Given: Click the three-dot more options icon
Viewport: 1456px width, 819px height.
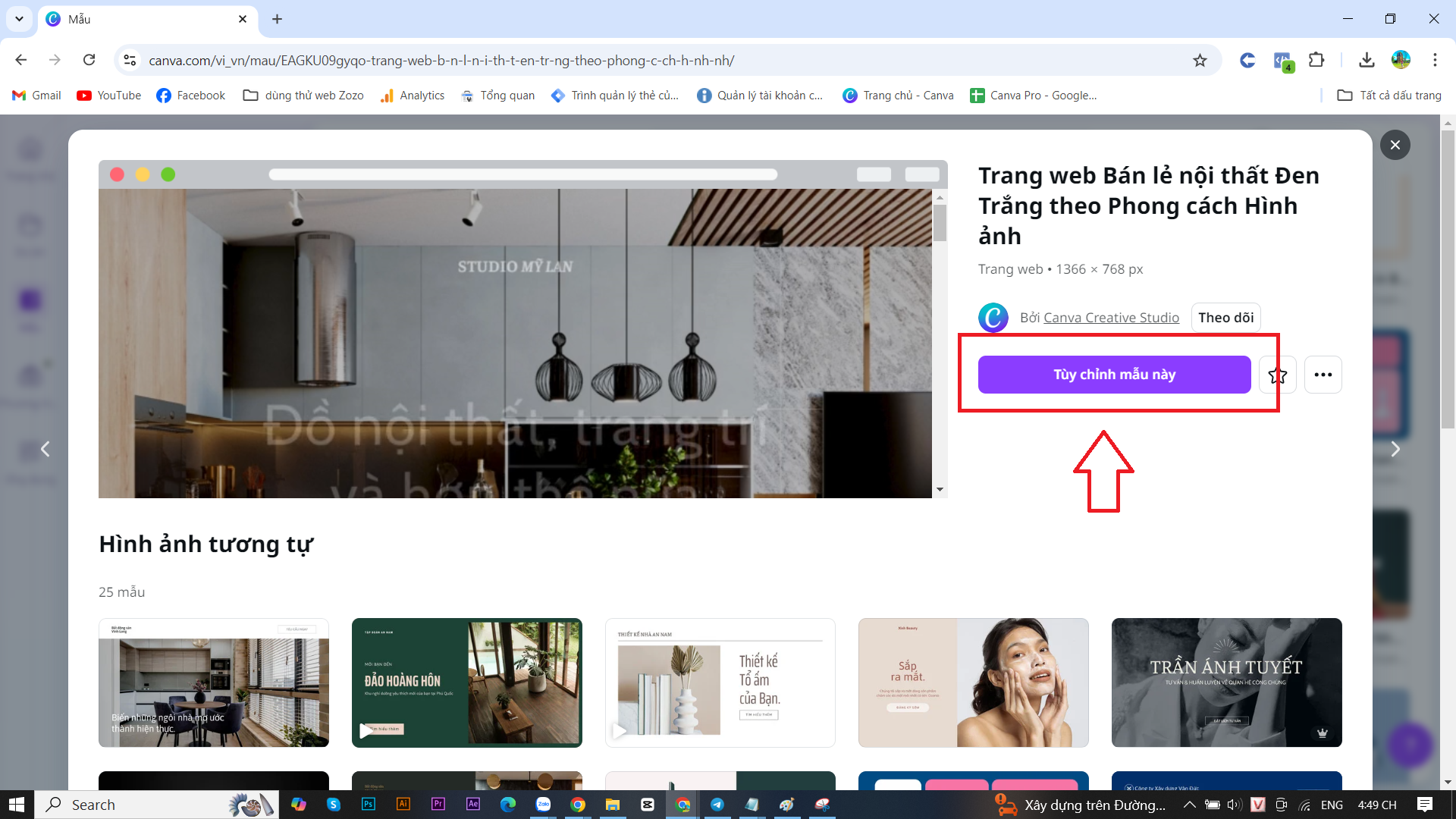Looking at the screenshot, I should 1323,374.
